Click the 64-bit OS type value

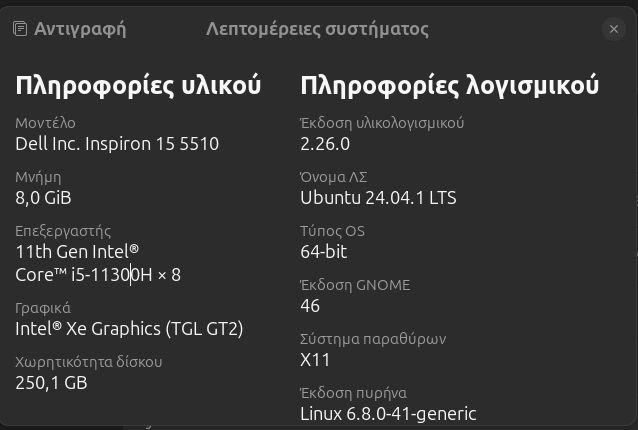click(x=323, y=252)
